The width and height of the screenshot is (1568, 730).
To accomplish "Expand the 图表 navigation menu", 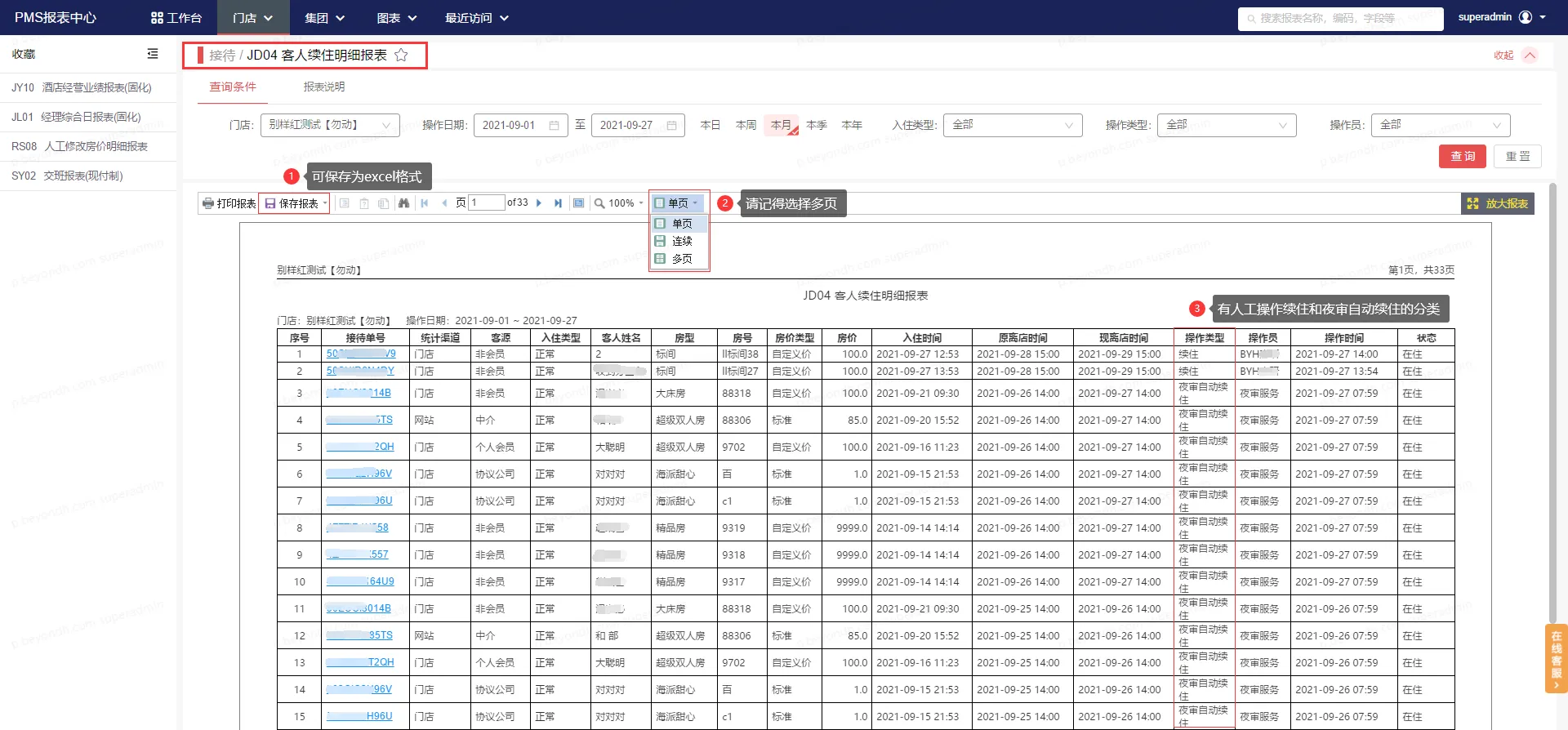I will tap(397, 18).
